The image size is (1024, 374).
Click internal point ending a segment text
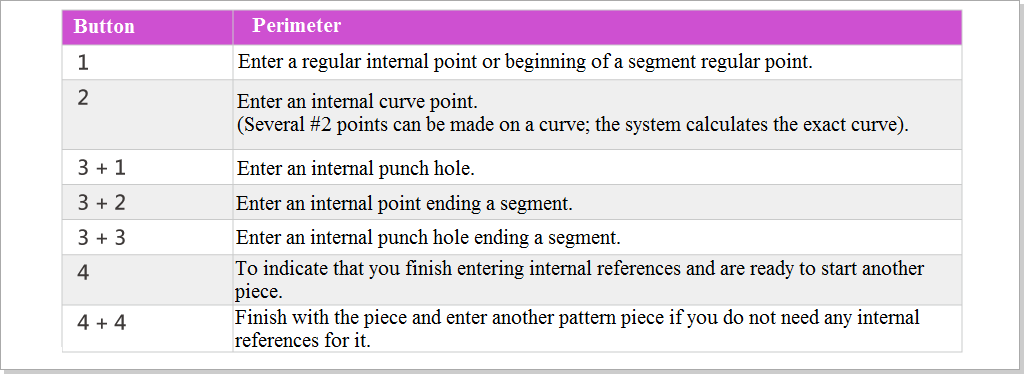click(404, 203)
